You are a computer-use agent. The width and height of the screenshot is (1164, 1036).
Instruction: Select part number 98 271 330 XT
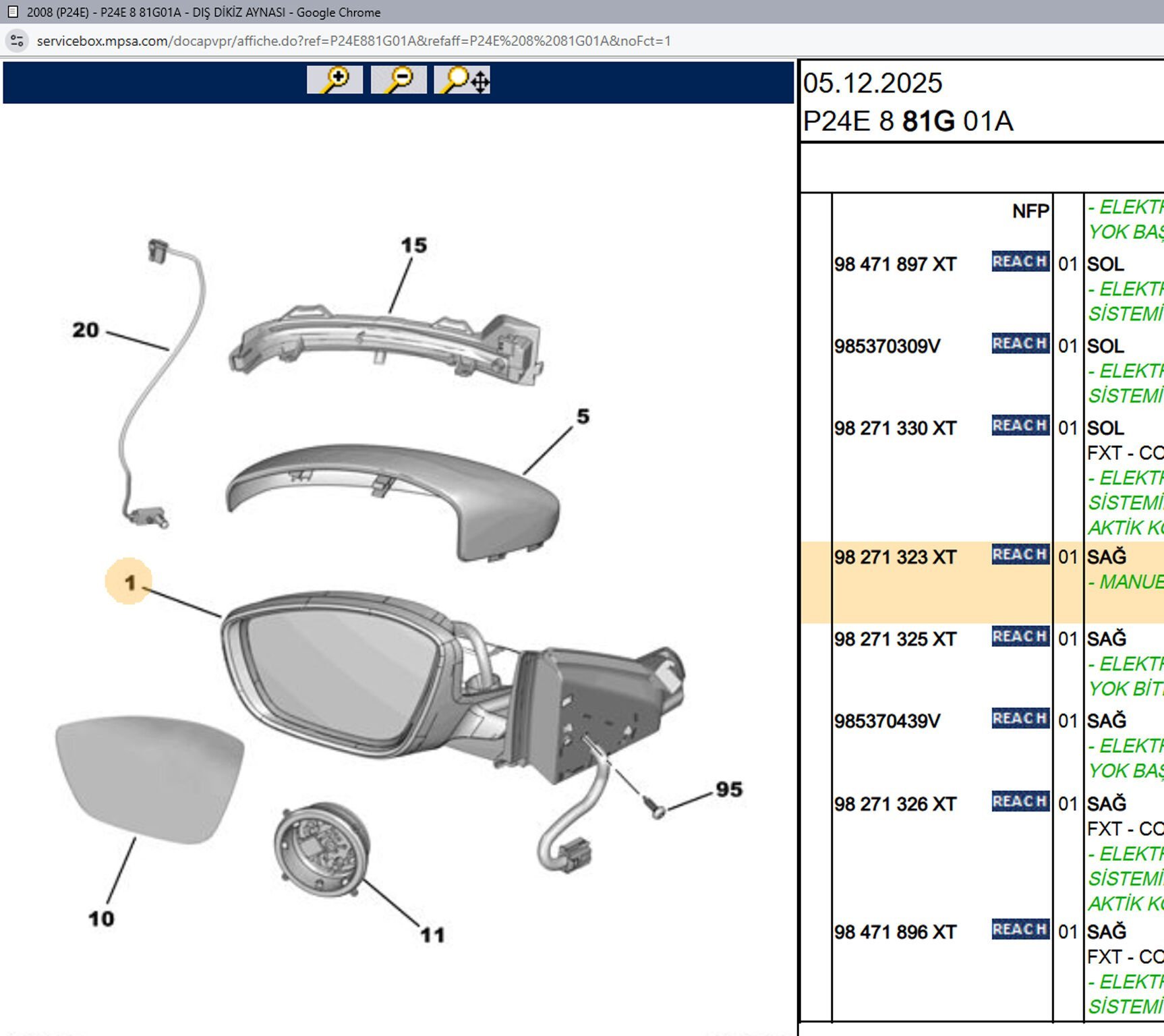895,428
